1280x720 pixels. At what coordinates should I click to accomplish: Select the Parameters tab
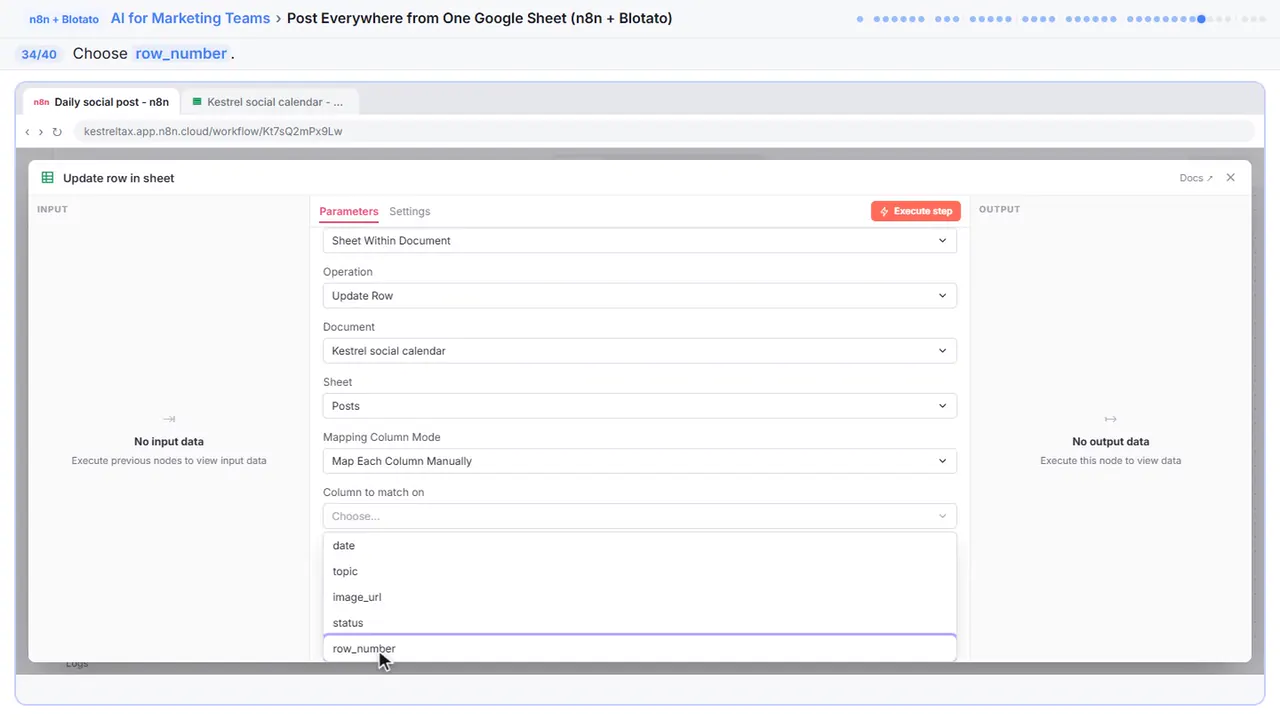[349, 211]
